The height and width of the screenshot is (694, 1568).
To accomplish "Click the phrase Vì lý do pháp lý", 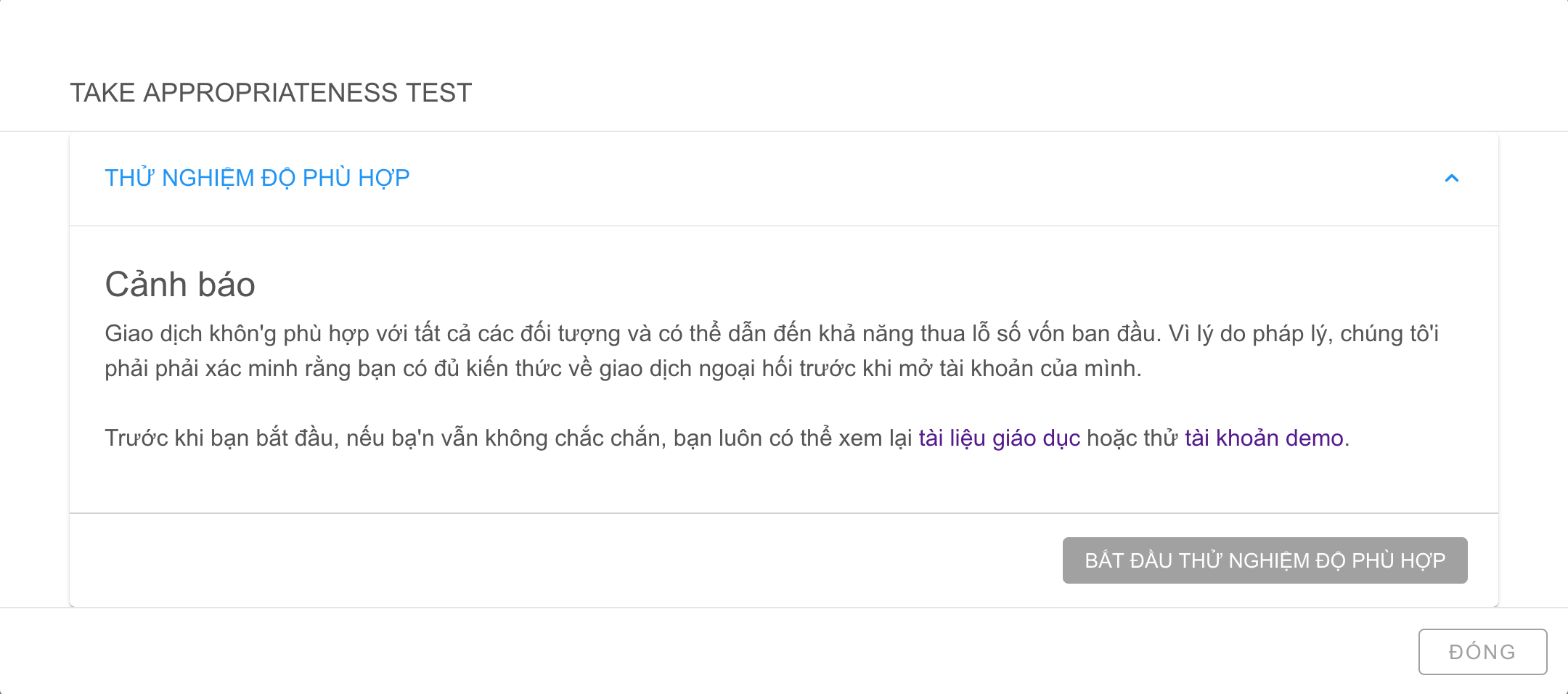I will 1250,334.
